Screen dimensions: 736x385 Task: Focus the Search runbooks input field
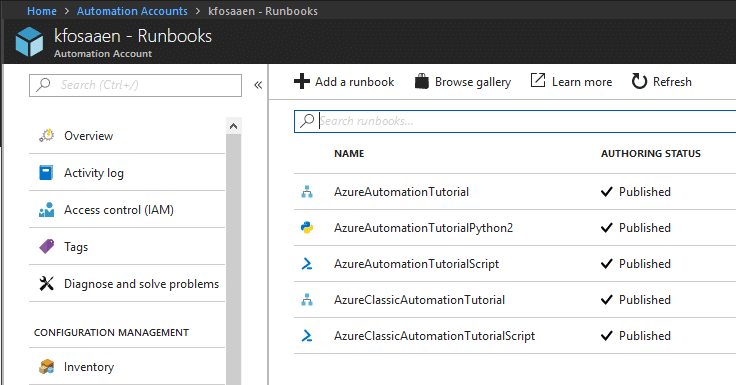[x=515, y=121]
